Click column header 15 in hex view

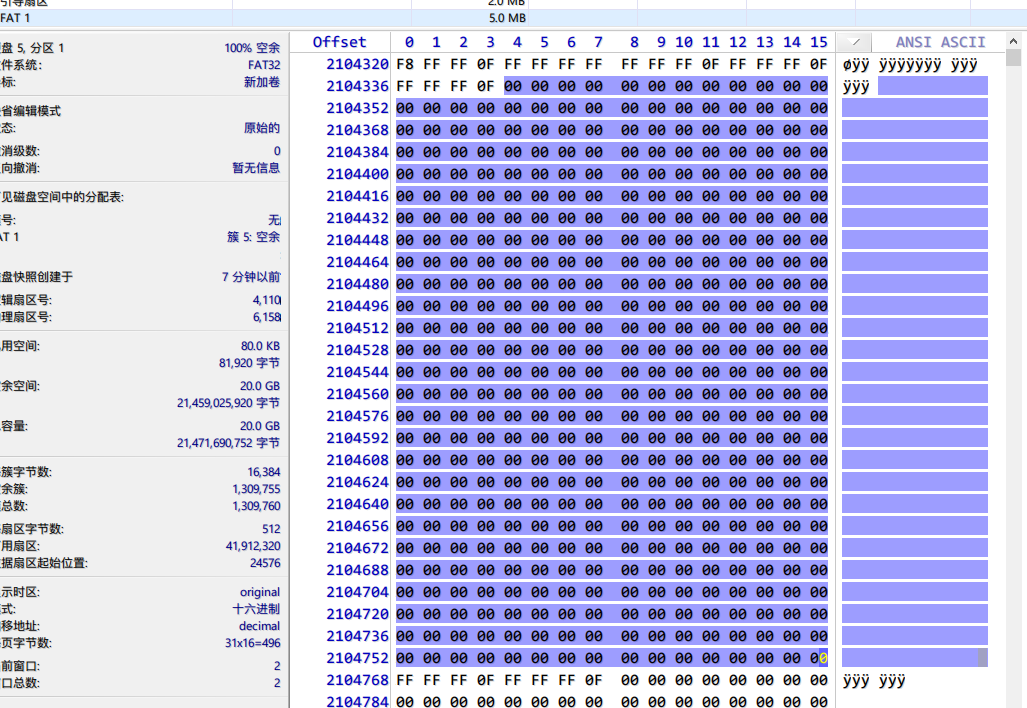(x=818, y=42)
